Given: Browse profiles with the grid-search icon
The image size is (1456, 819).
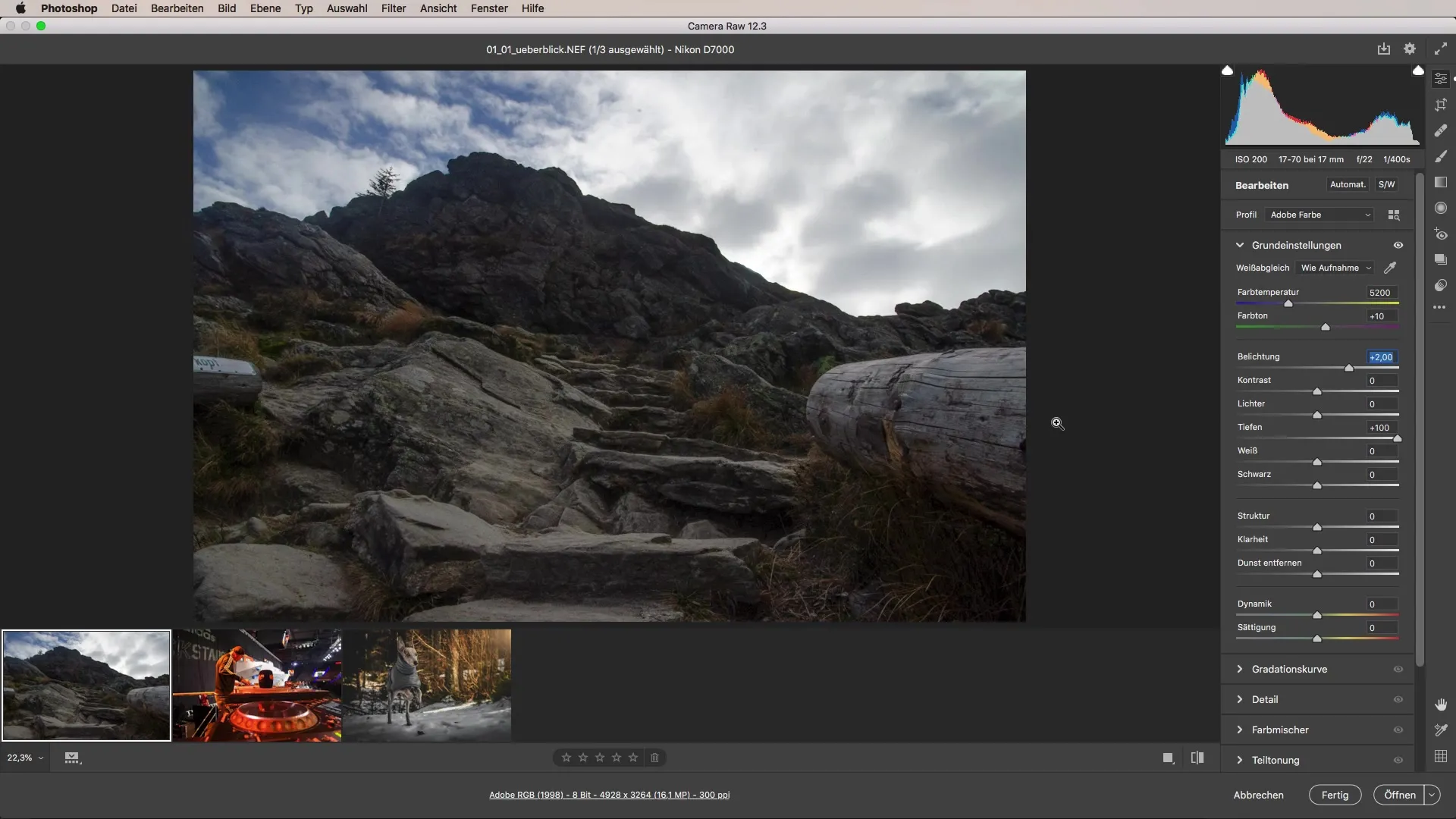Looking at the screenshot, I should [x=1394, y=215].
